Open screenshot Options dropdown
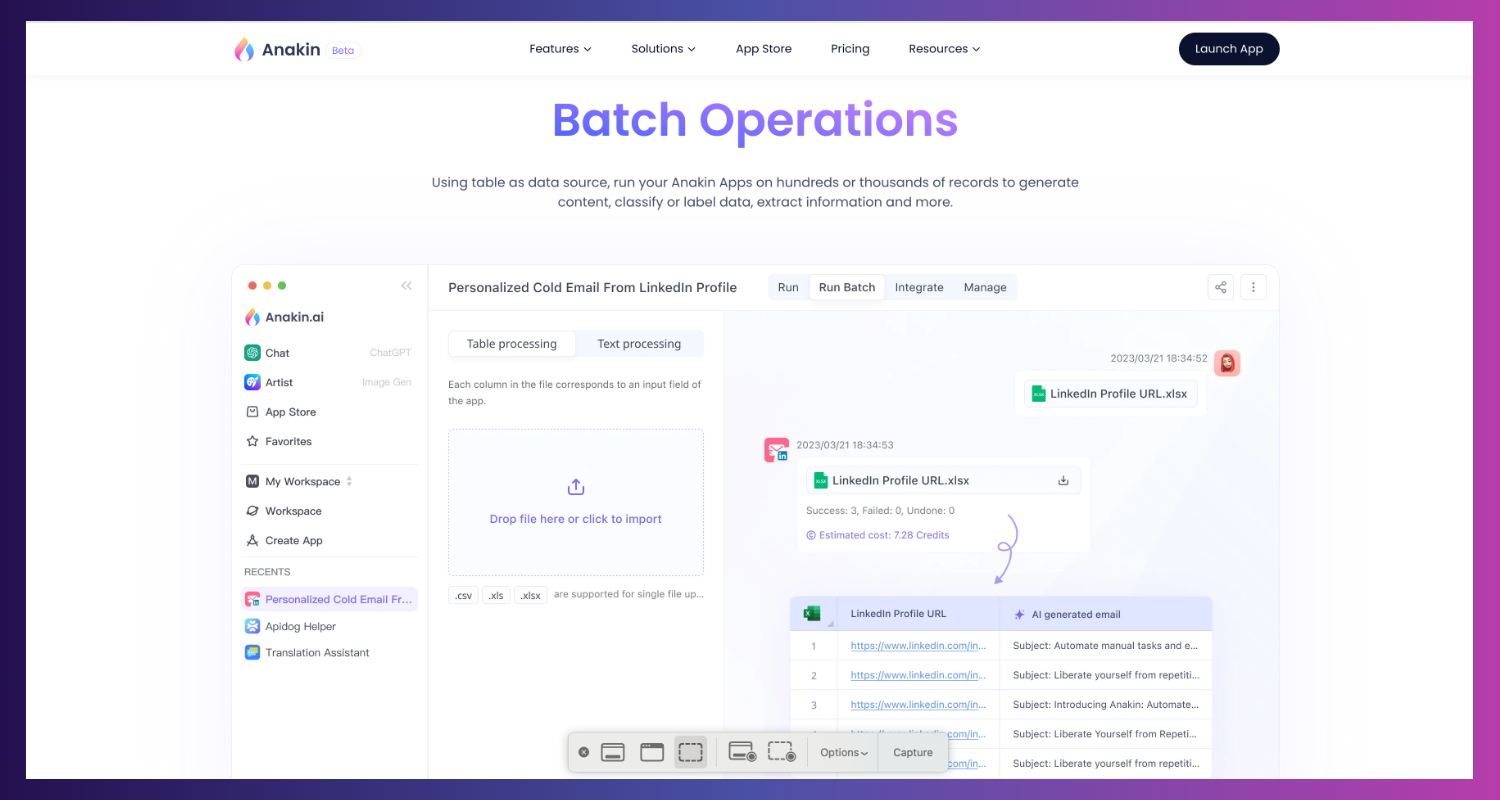 pyautogui.click(x=843, y=753)
